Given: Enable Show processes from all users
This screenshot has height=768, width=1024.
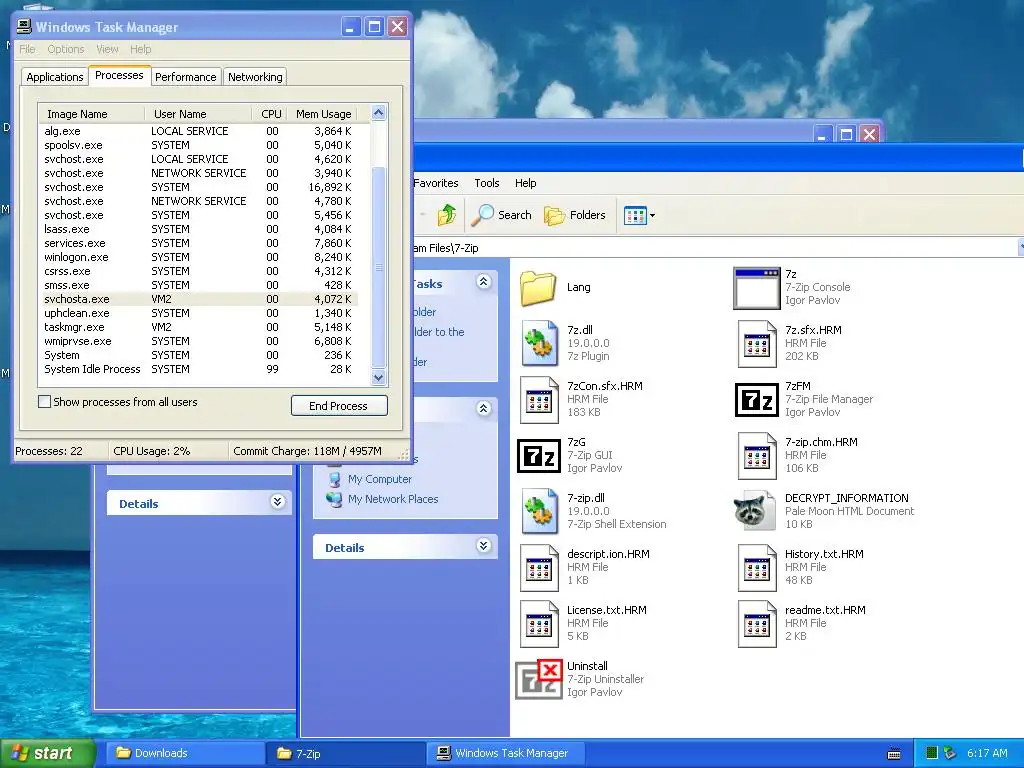Looking at the screenshot, I should pos(44,402).
